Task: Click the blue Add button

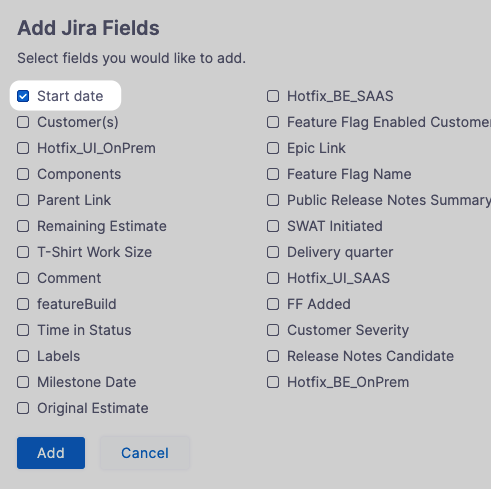Action: pos(51,453)
